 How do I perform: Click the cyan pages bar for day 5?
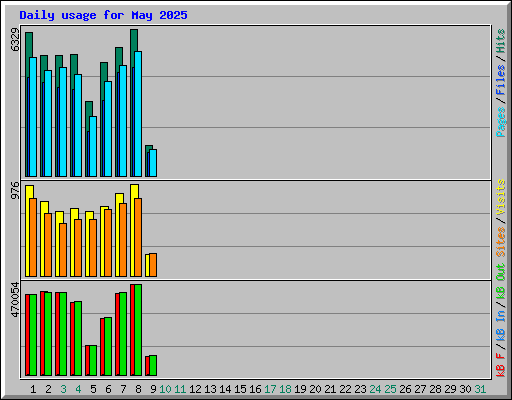pos(93,146)
